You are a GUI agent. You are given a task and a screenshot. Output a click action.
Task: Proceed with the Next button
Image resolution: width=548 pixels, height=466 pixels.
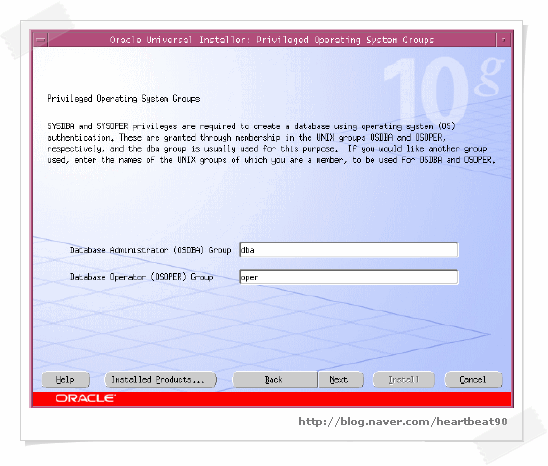[x=340, y=380]
